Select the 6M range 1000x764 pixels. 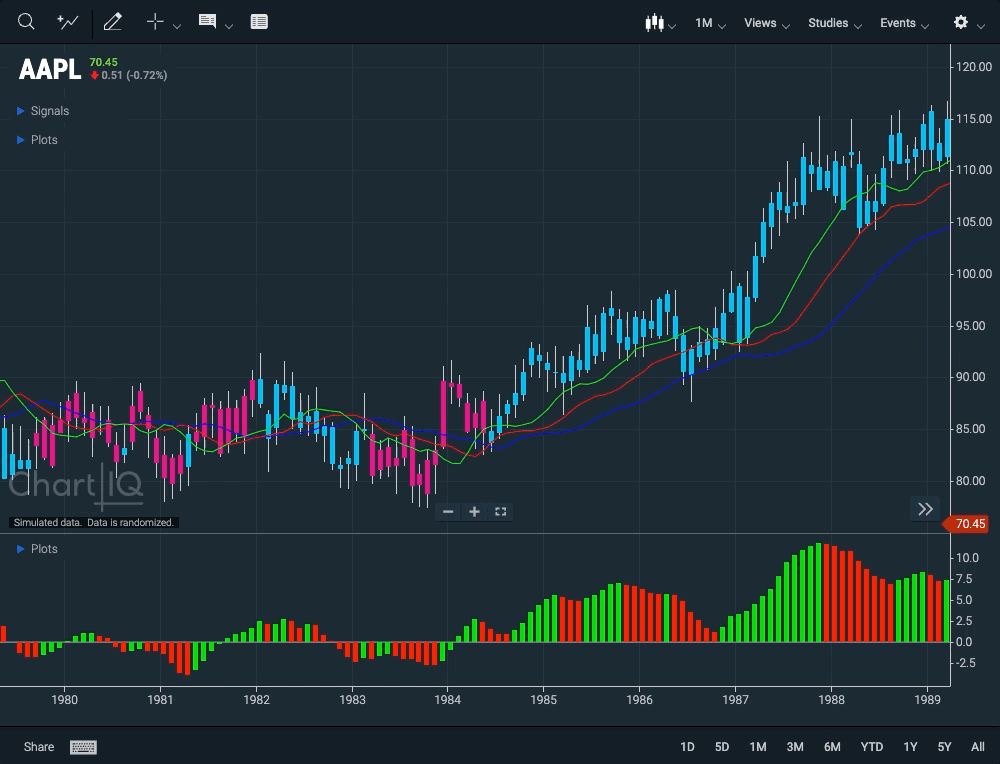(832, 747)
